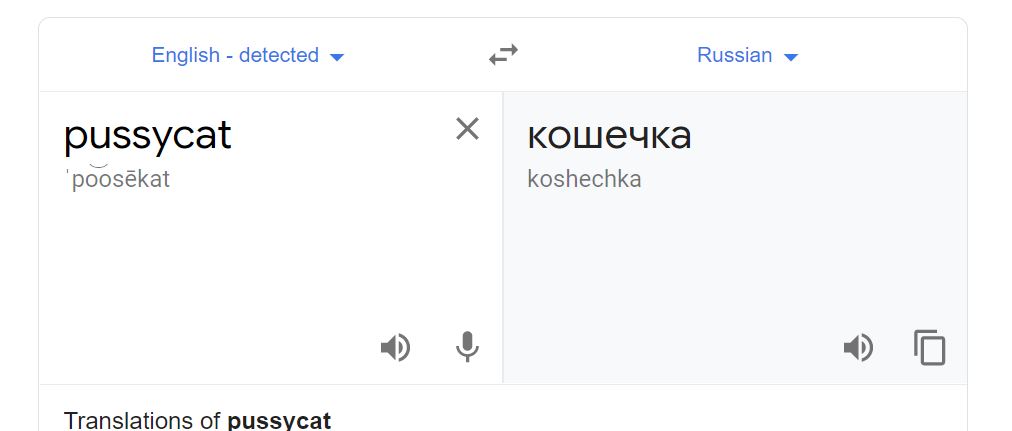
Task: Select the 'Russian' target language label
Action: pos(734,55)
